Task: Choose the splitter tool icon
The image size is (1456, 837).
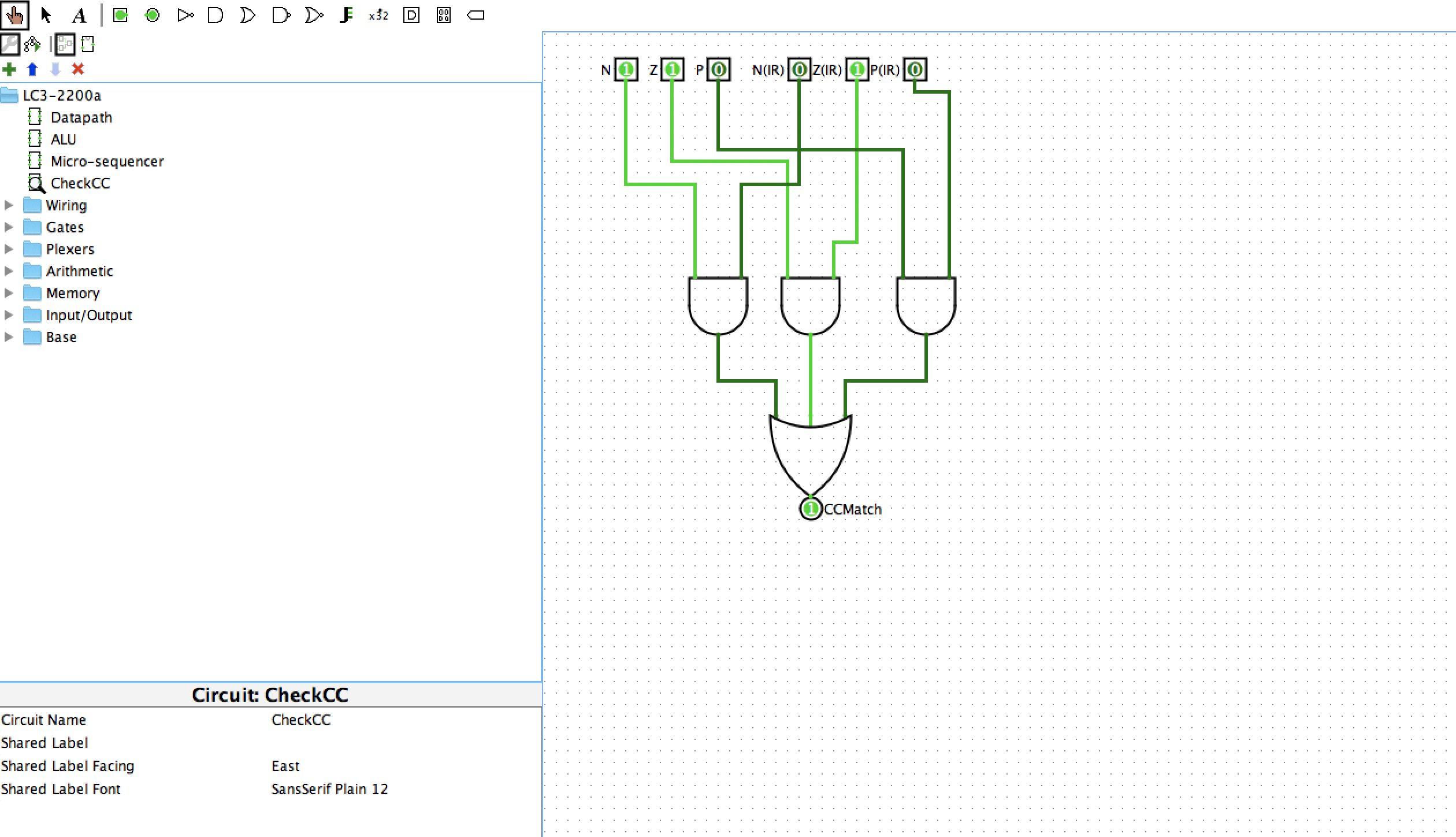Action: 346,16
